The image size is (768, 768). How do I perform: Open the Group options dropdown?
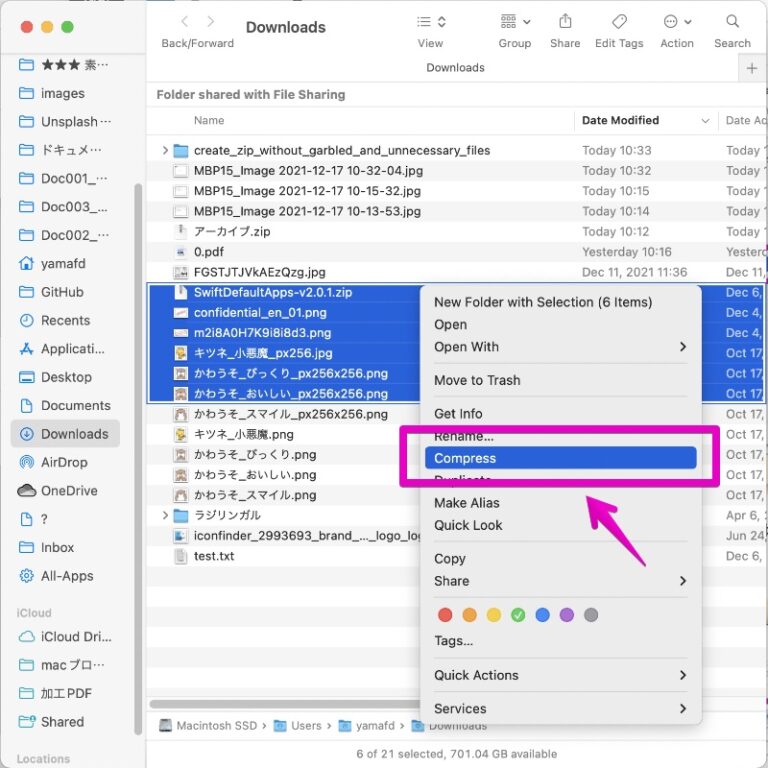click(515, 22)
